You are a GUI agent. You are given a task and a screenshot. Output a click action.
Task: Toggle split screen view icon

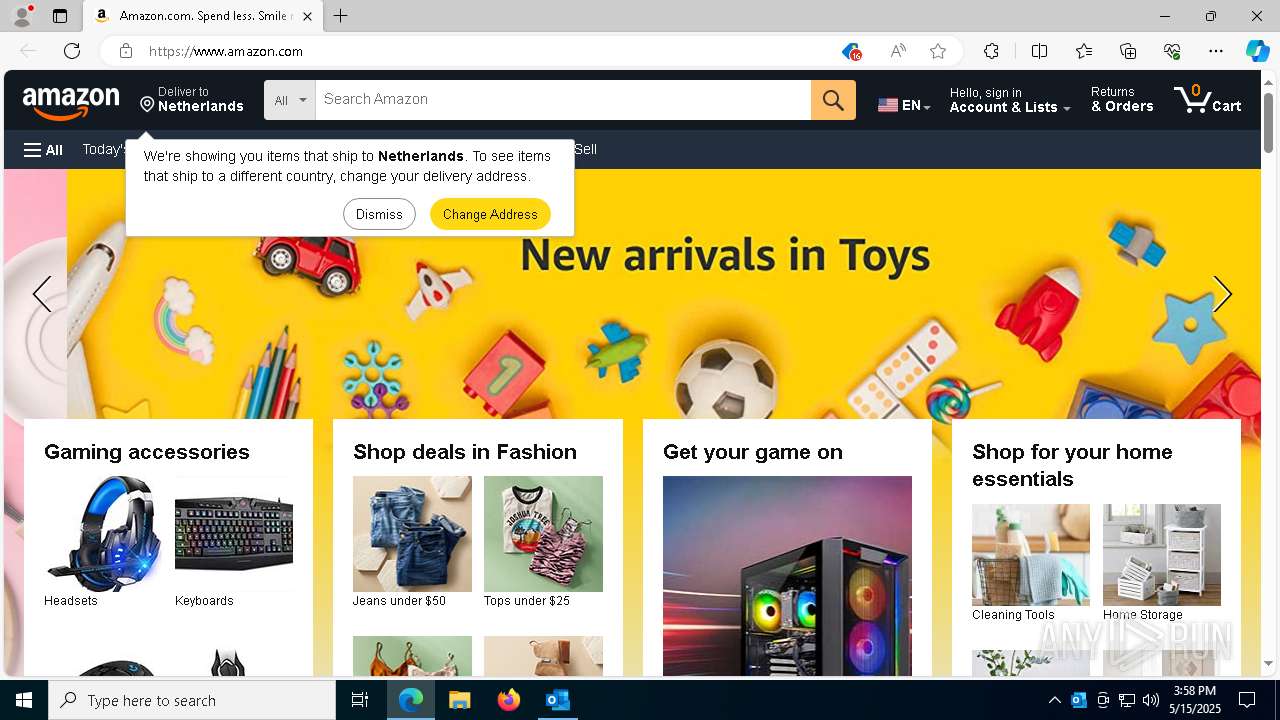tap(1039, 51)
